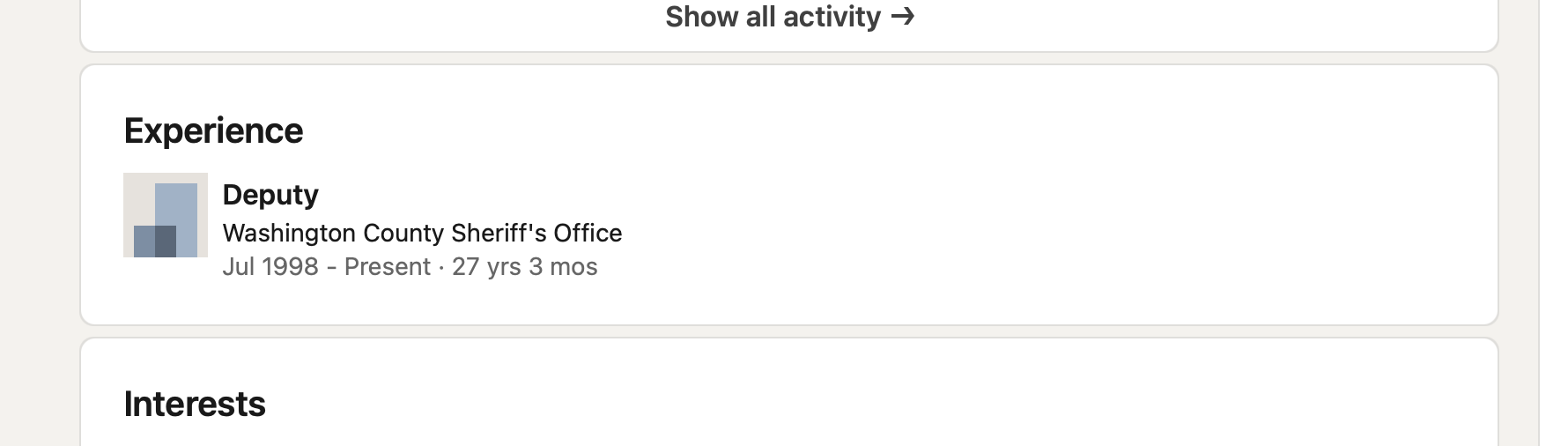The width and height of the screenshot is (1568, 446).
Task: Select the Deputy job title
Action: (270, 194)
